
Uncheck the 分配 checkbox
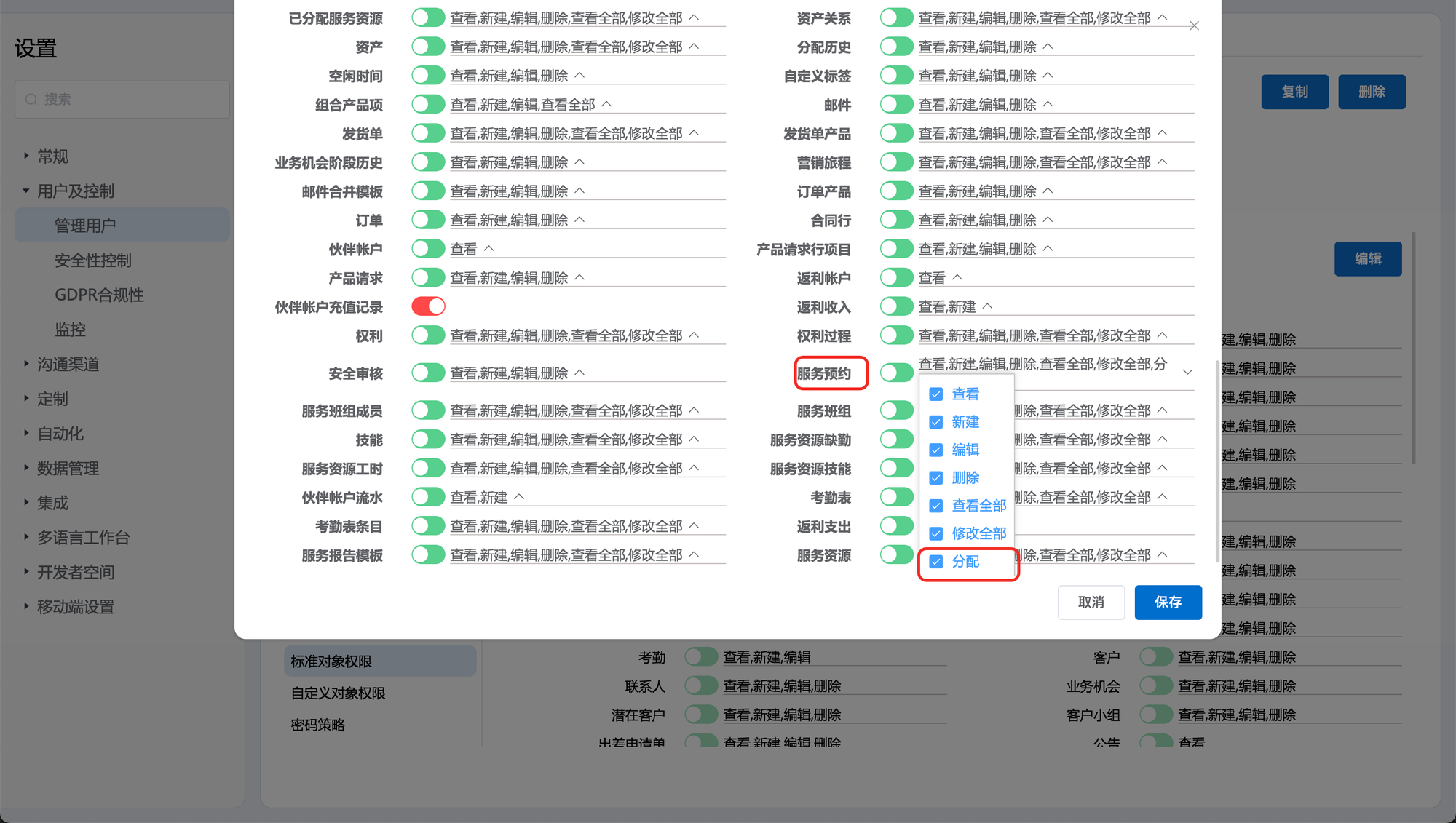(x=936, y=562)
